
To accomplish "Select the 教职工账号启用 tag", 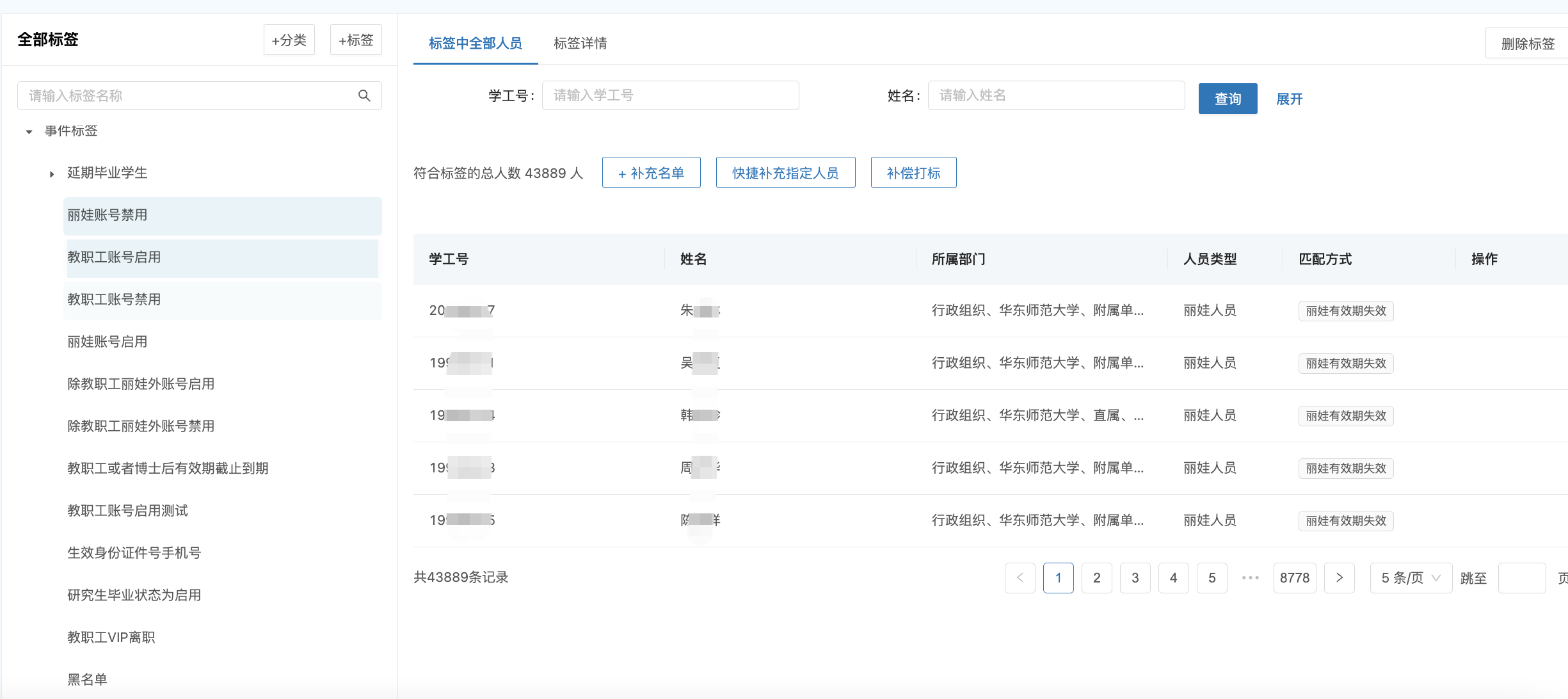I will pyautogui.click(x=223, y=258).
